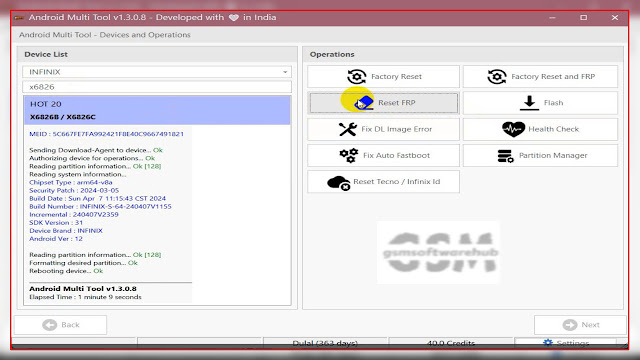
Task: Click the Next arrow icon
Action: (x=570, y=325)
